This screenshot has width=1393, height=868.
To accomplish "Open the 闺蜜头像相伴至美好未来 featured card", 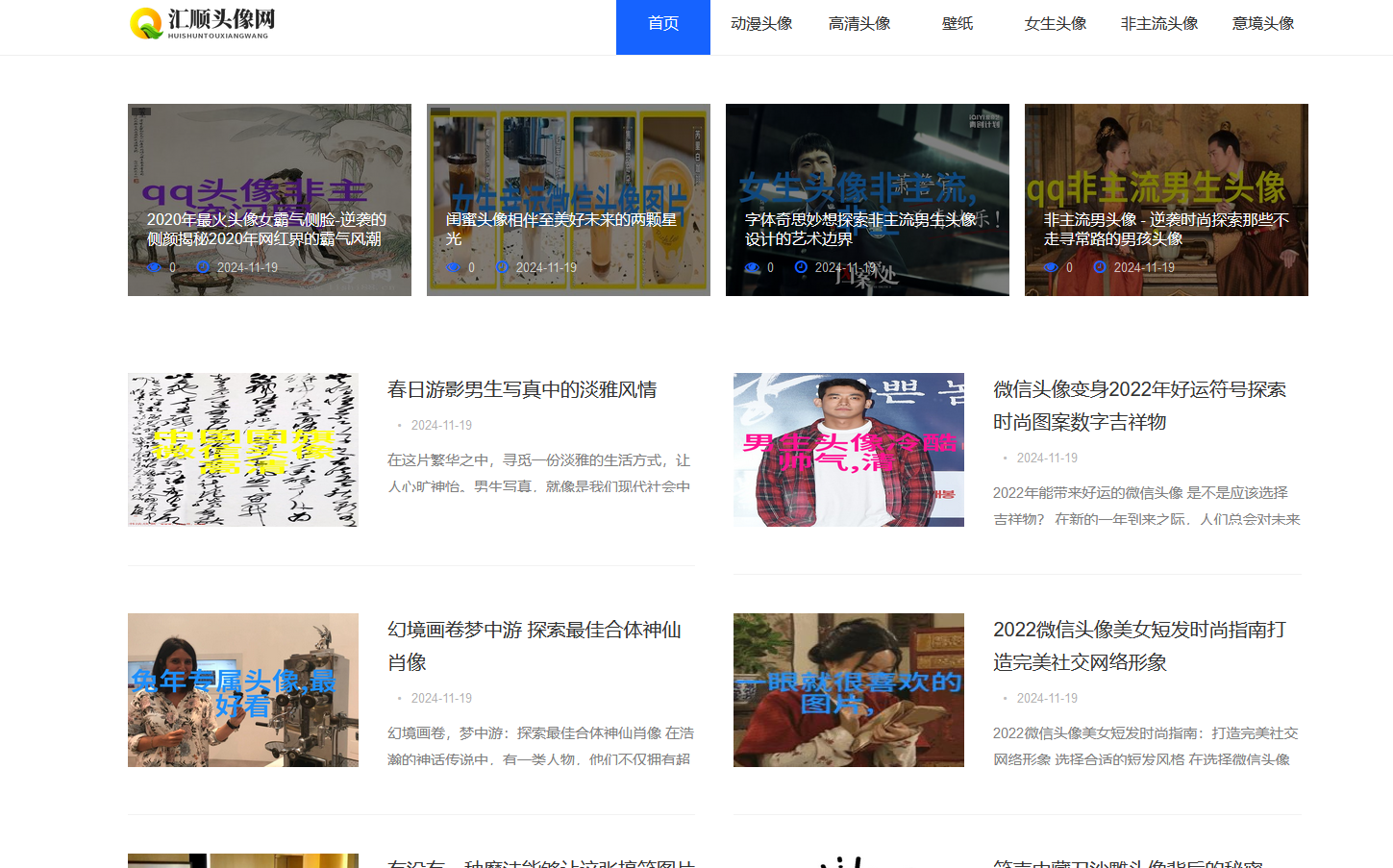I will pyautogui.click(x=568, y=200).
